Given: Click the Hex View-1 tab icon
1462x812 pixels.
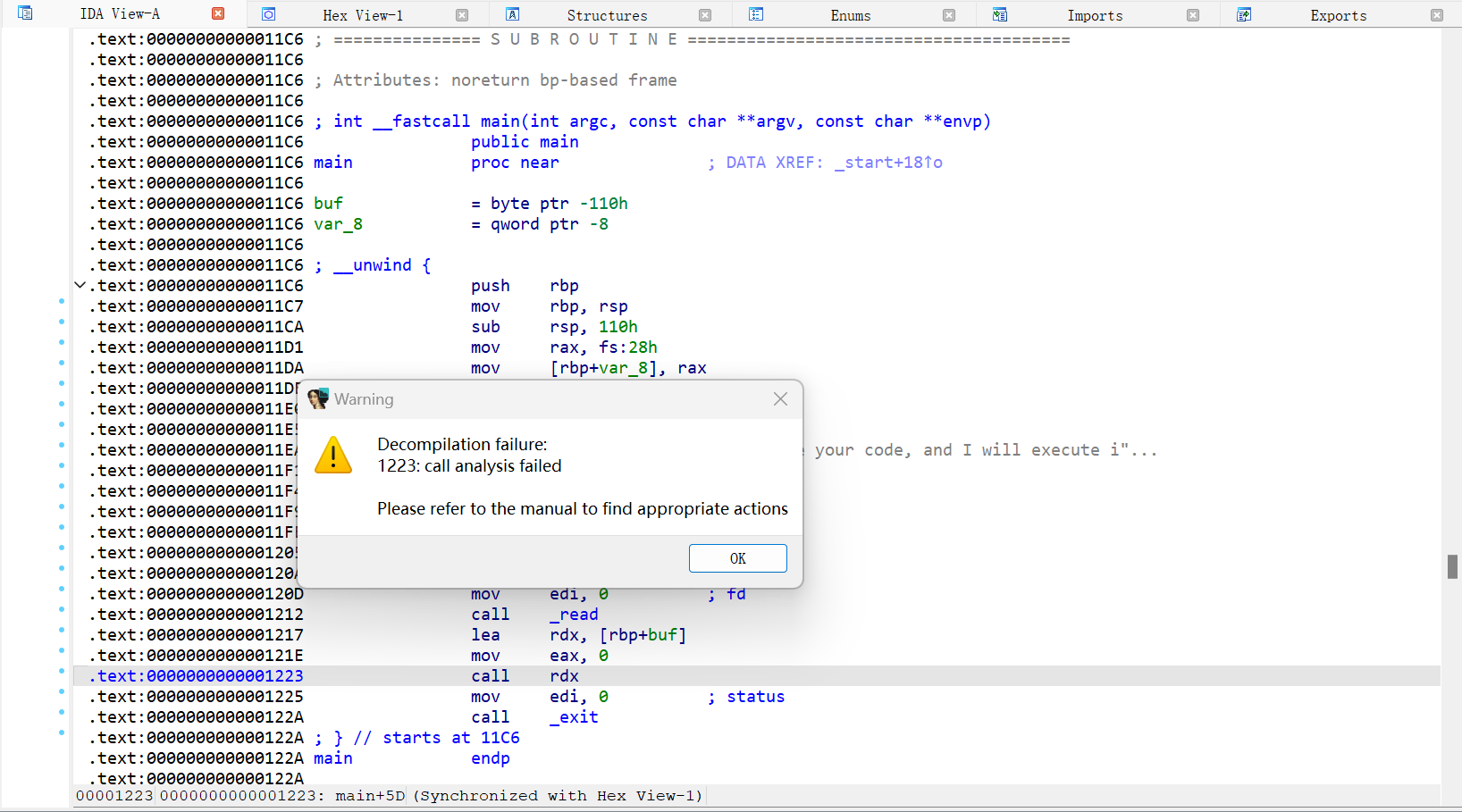Looking at the screenshot, I should coord(268,14).
